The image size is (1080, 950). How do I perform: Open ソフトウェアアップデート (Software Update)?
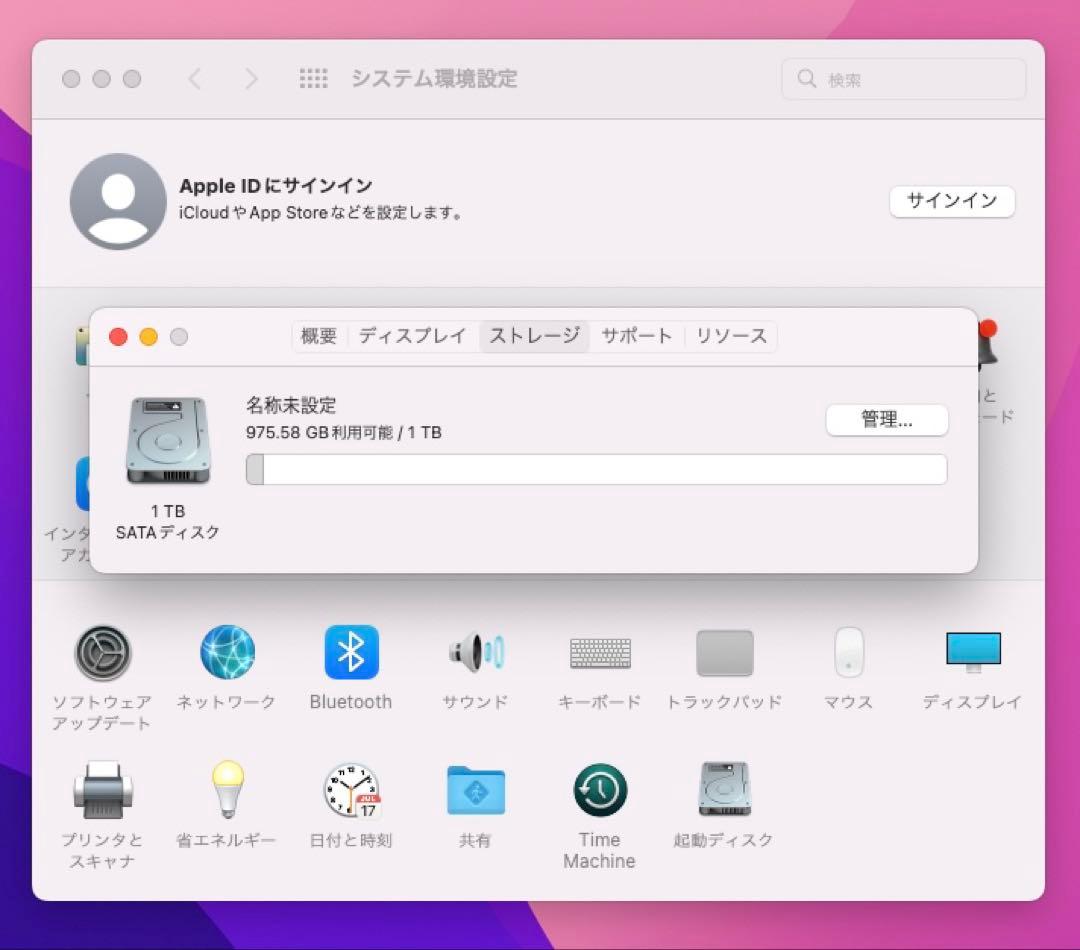(103, 652)
